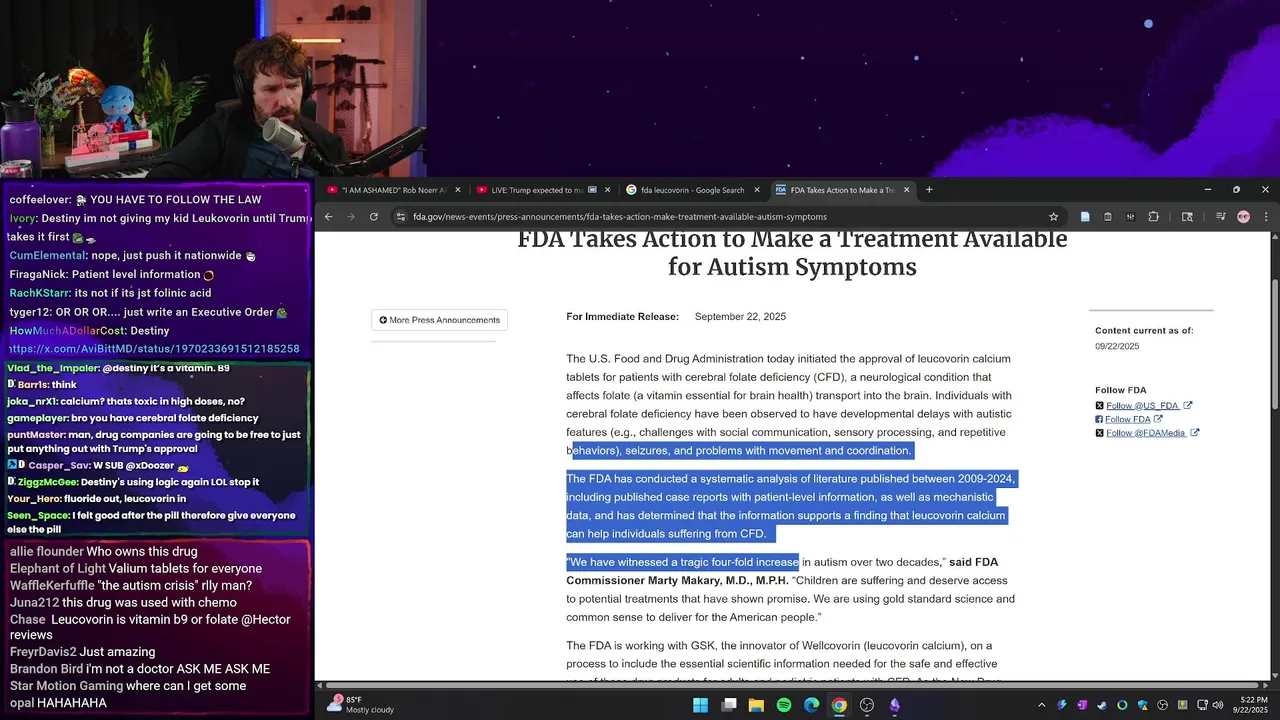Open Follow FDA Facebook link
The image size is (1280, 720).
pyautogui.click(x=1128, y=419)
